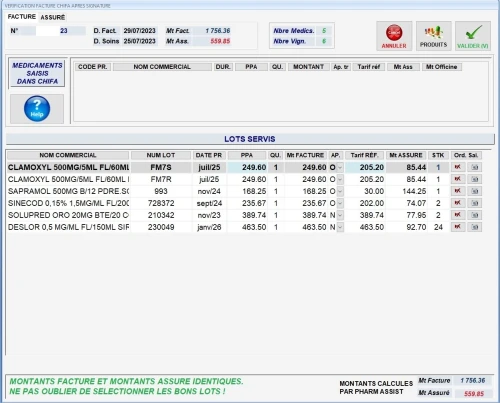Image resolution: width=500 pixels, height=403 pixels.
Task: Click lot number 230049
Action: coord(161,227)
